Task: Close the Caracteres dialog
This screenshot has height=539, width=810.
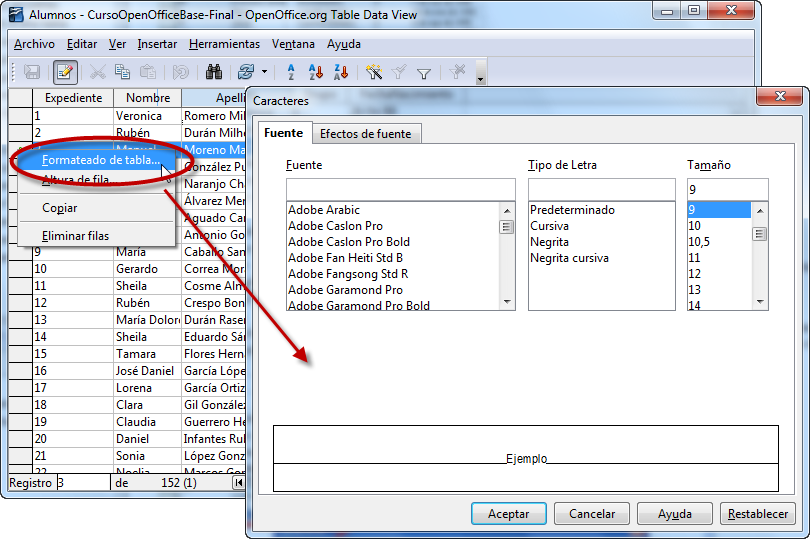Action: point(780,96)
